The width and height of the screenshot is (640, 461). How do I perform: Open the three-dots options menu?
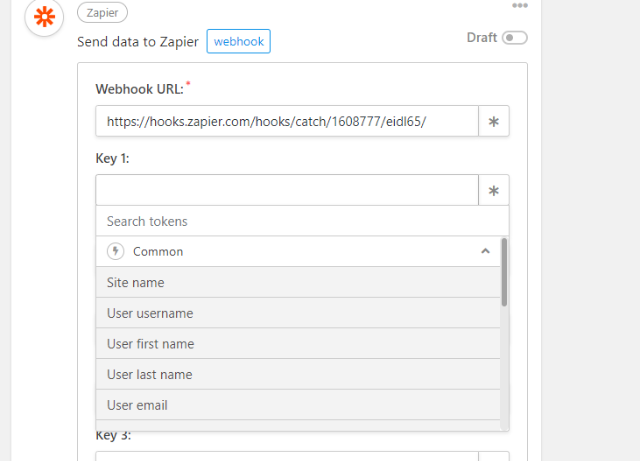(520, 5)
